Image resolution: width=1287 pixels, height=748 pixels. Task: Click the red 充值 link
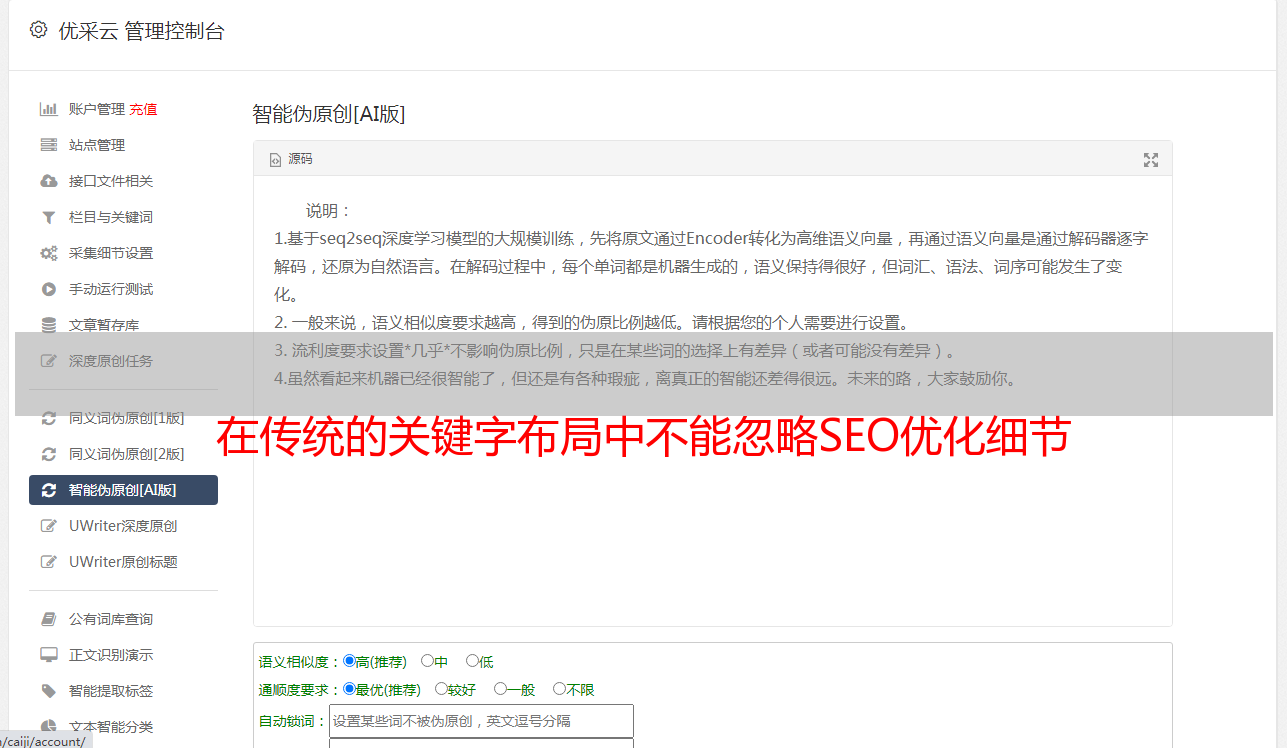coord(143,109)
